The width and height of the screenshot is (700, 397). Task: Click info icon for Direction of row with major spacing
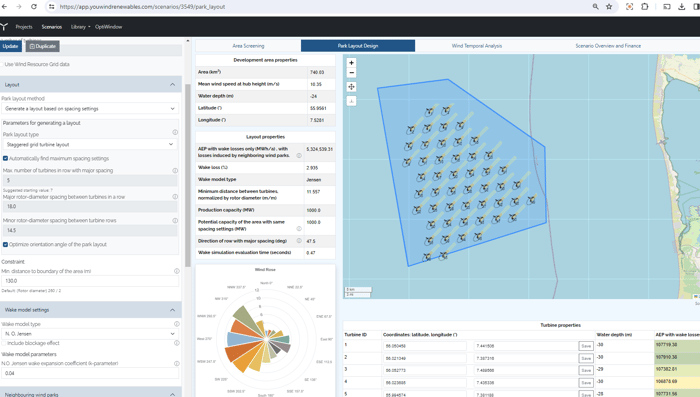pos(299,241)
